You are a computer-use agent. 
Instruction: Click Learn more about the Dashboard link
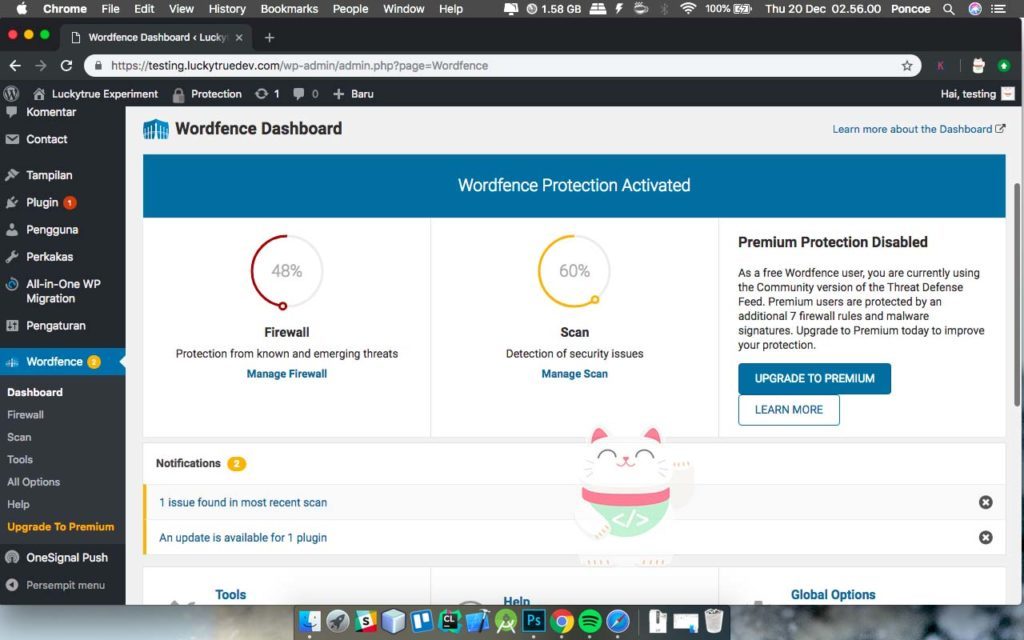(918, 129)
